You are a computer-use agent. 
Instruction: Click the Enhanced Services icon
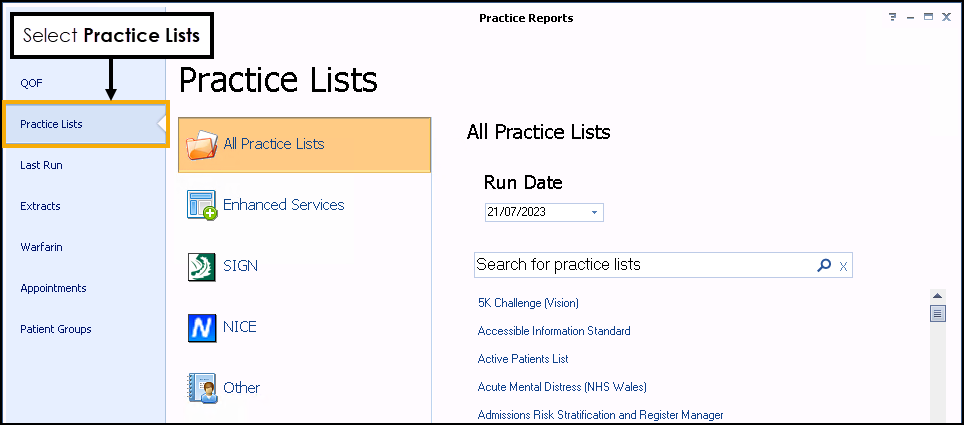tap(202, 205)
